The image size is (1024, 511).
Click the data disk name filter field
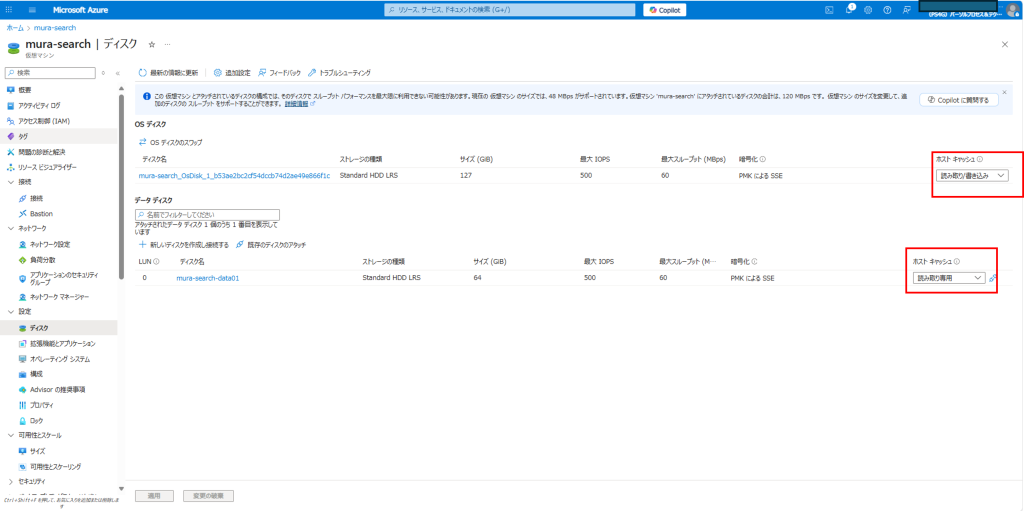click(207, 214)
